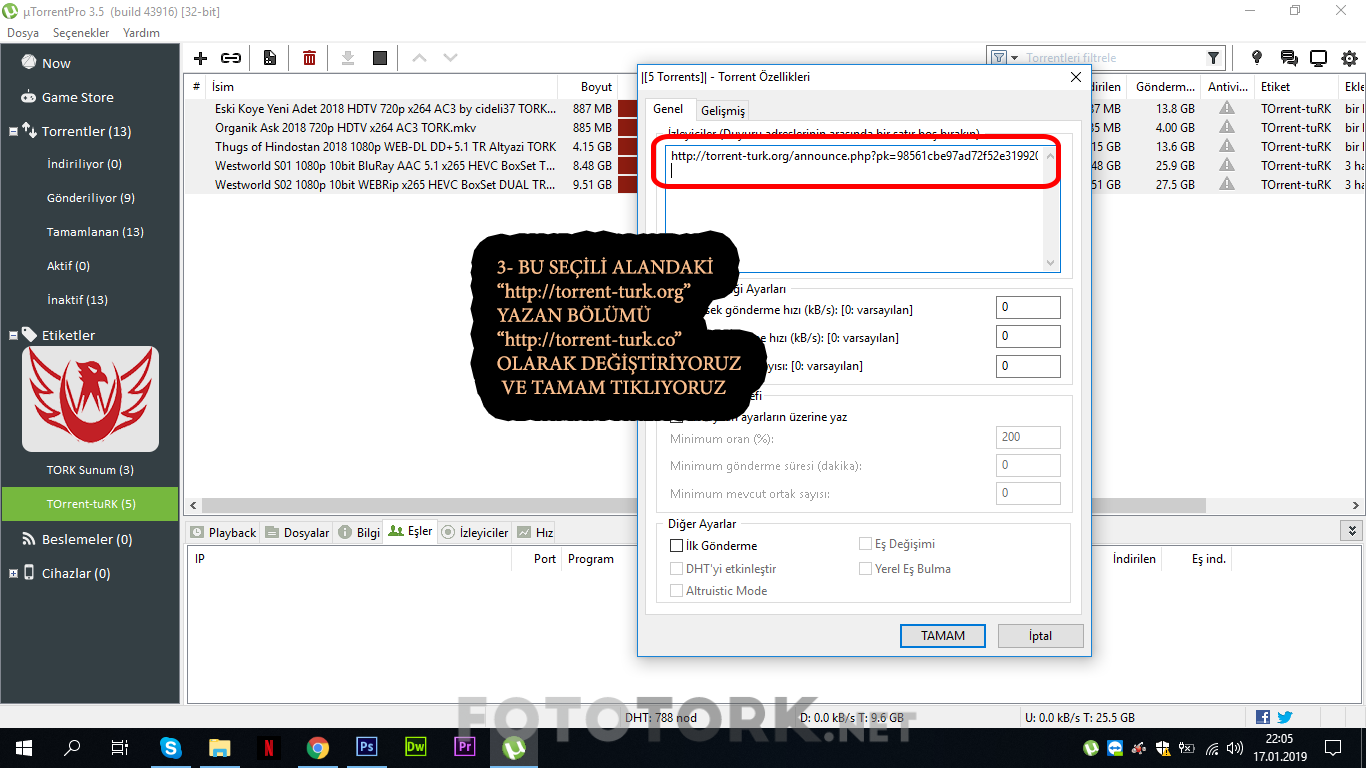Open Netflix from the taskbar
This screenshot has height=768, width=1366.
(x=268, y=747)
